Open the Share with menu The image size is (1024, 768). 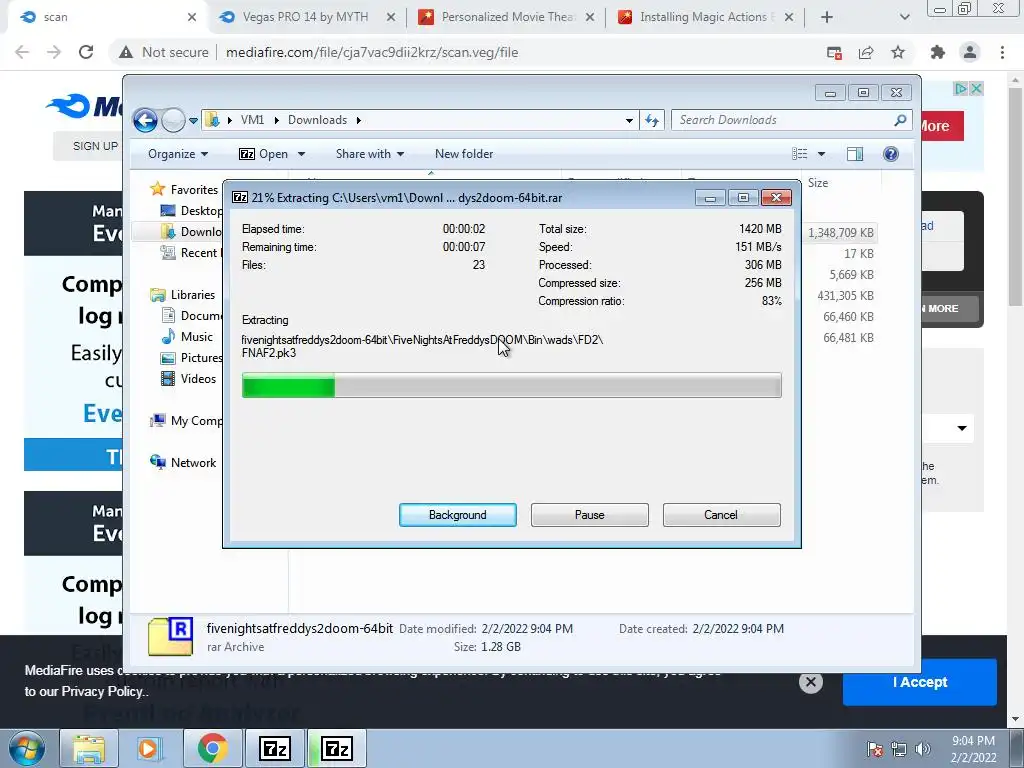coord(370,154)
